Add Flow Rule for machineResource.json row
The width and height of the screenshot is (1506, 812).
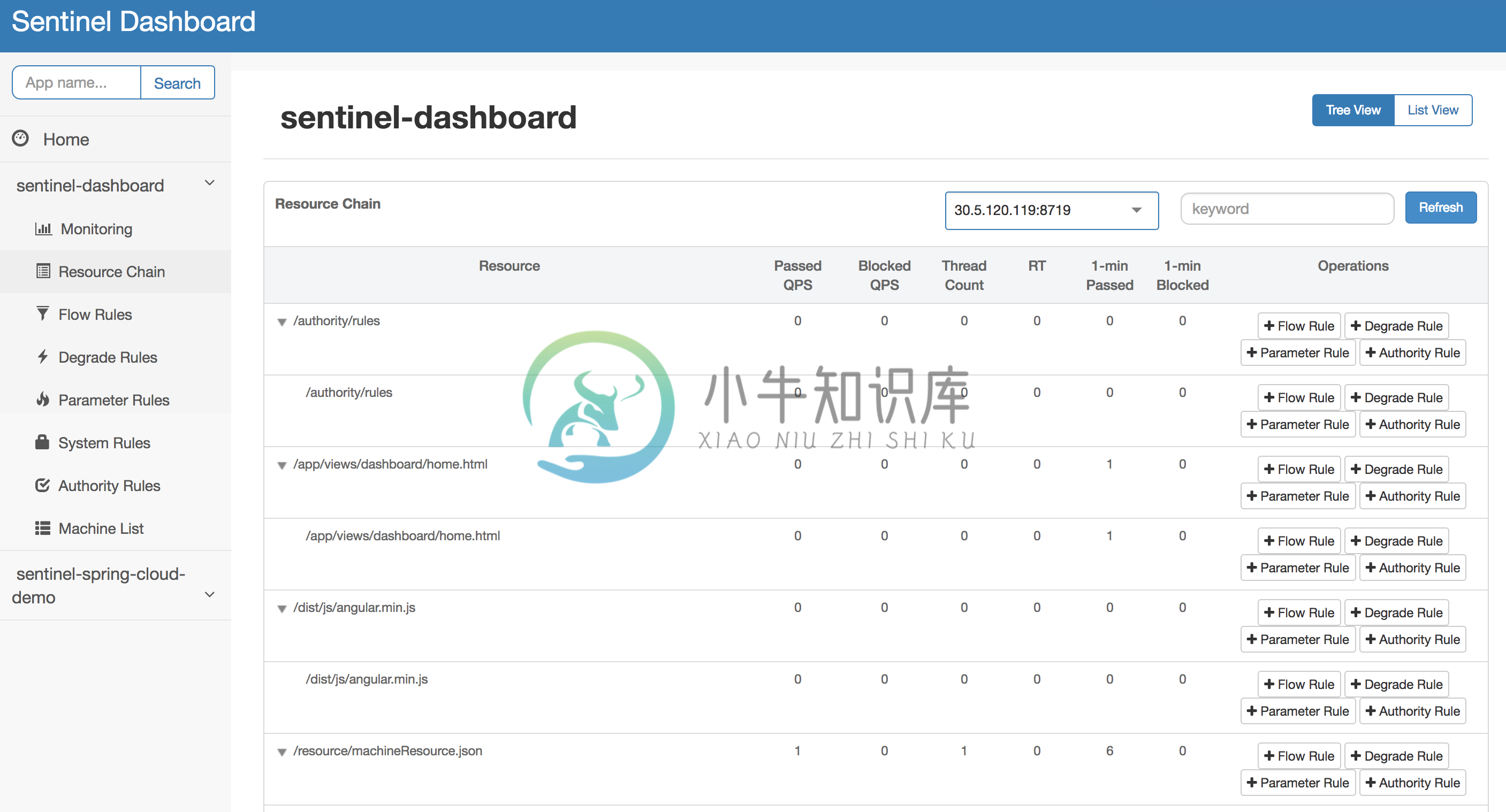pos(1299,756)
